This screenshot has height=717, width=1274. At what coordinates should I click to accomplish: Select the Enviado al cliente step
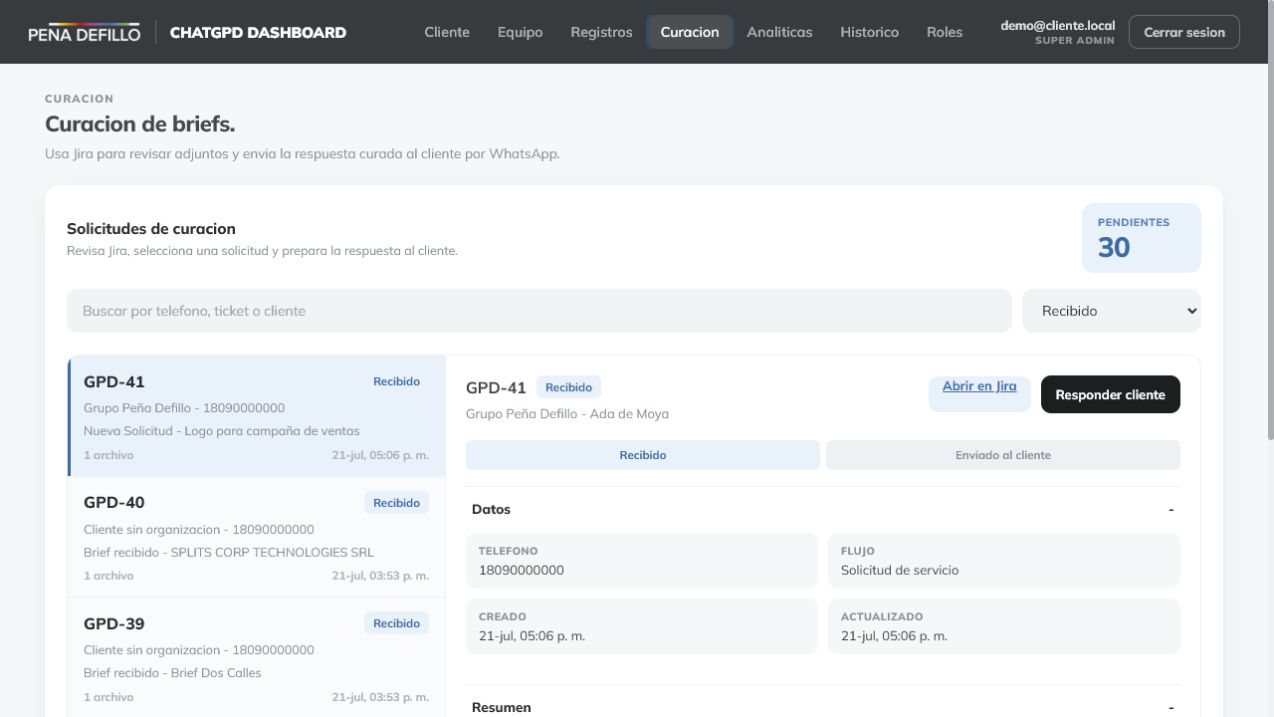pyautogui.click(x=1003, y=455)
